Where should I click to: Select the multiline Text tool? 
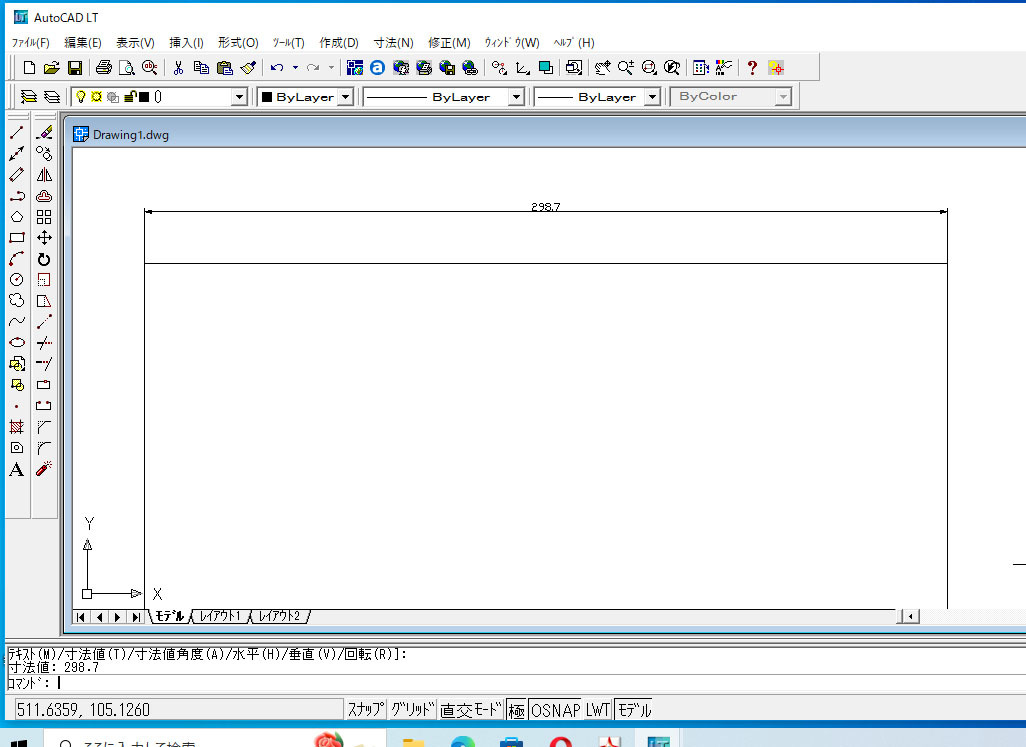point(16,469)
